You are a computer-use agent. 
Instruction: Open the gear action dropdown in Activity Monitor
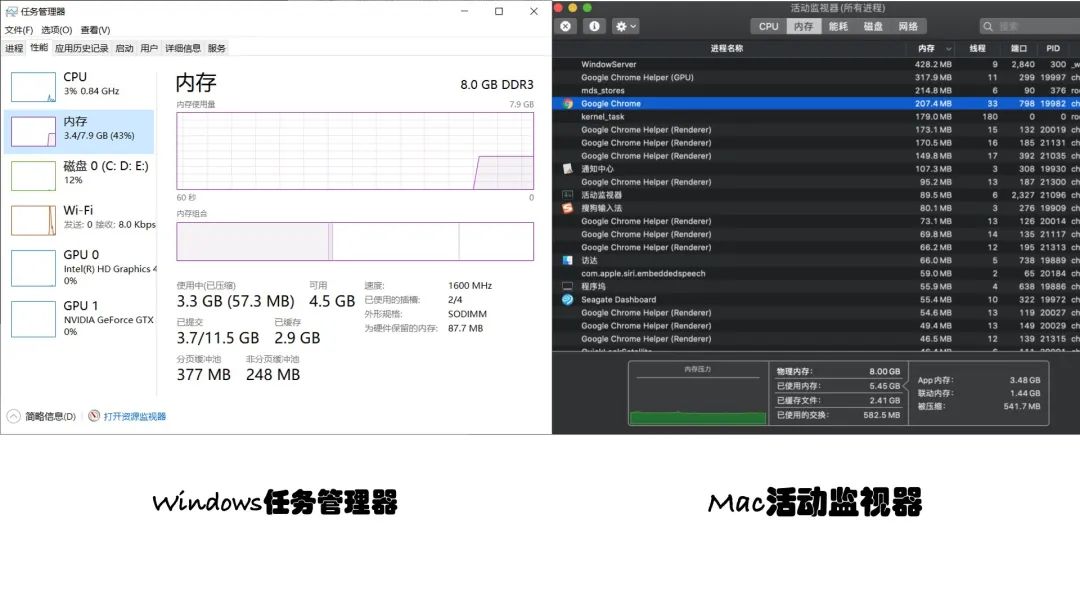coord(625,26)
